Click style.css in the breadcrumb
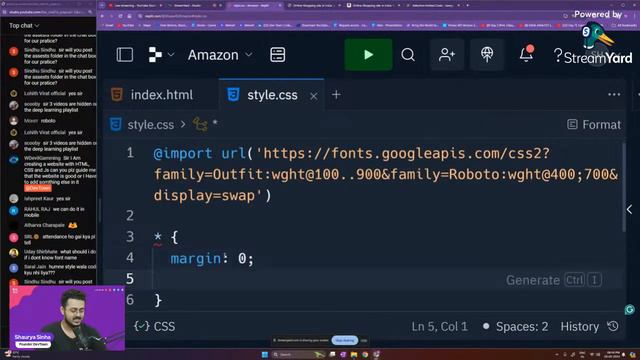640x360 pixels. (x=151, y=124)
